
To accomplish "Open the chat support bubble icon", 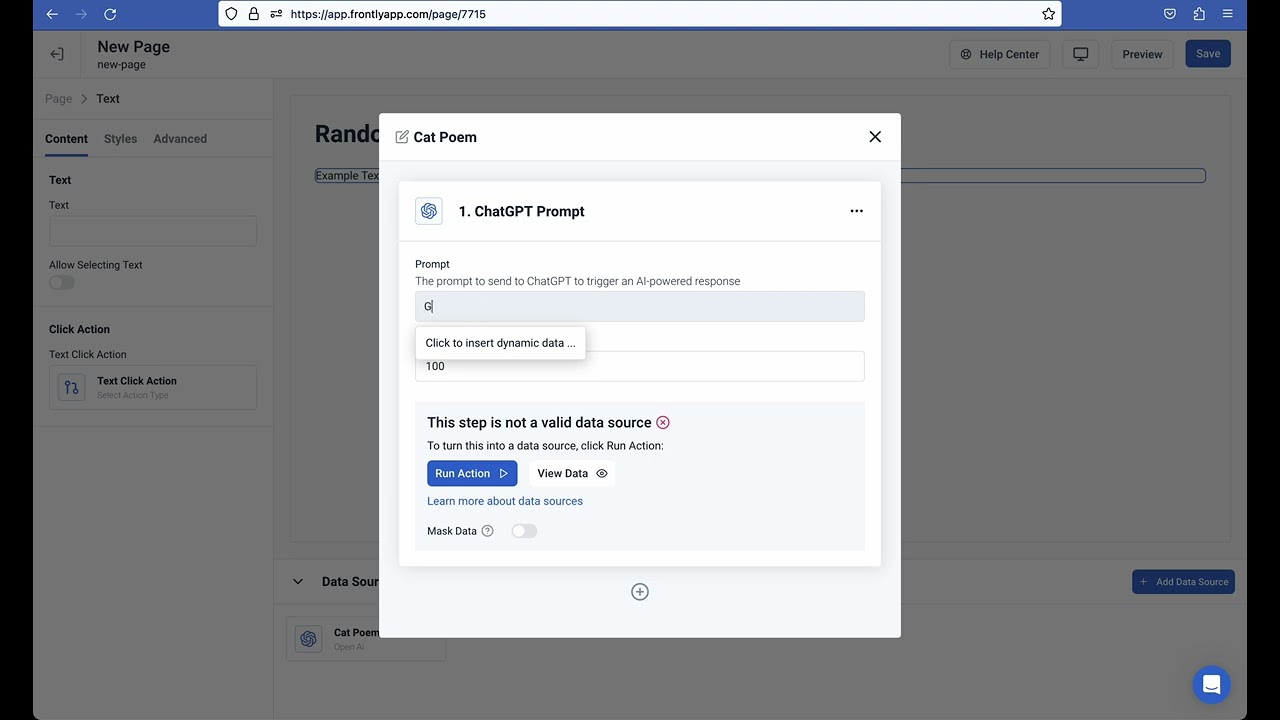I will tap(1211, 685).
